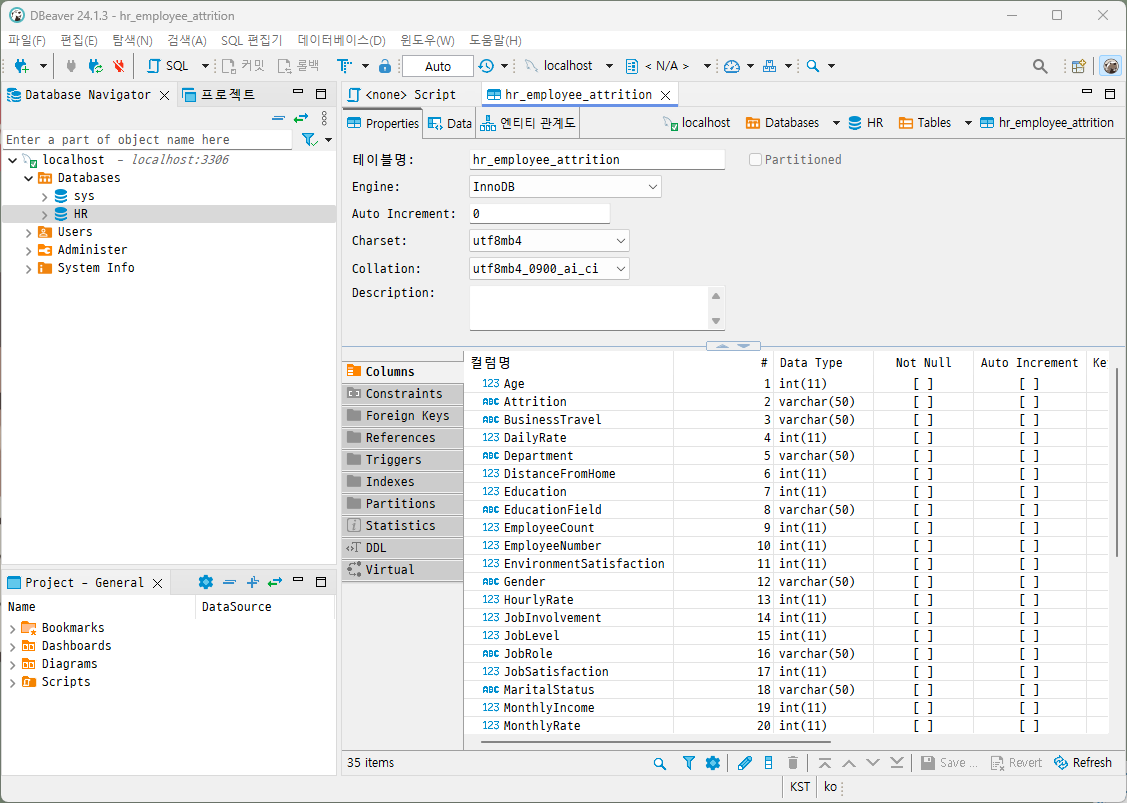
Task: Expand the Scripts folder in Project
Action: click(x=12, y=682)
